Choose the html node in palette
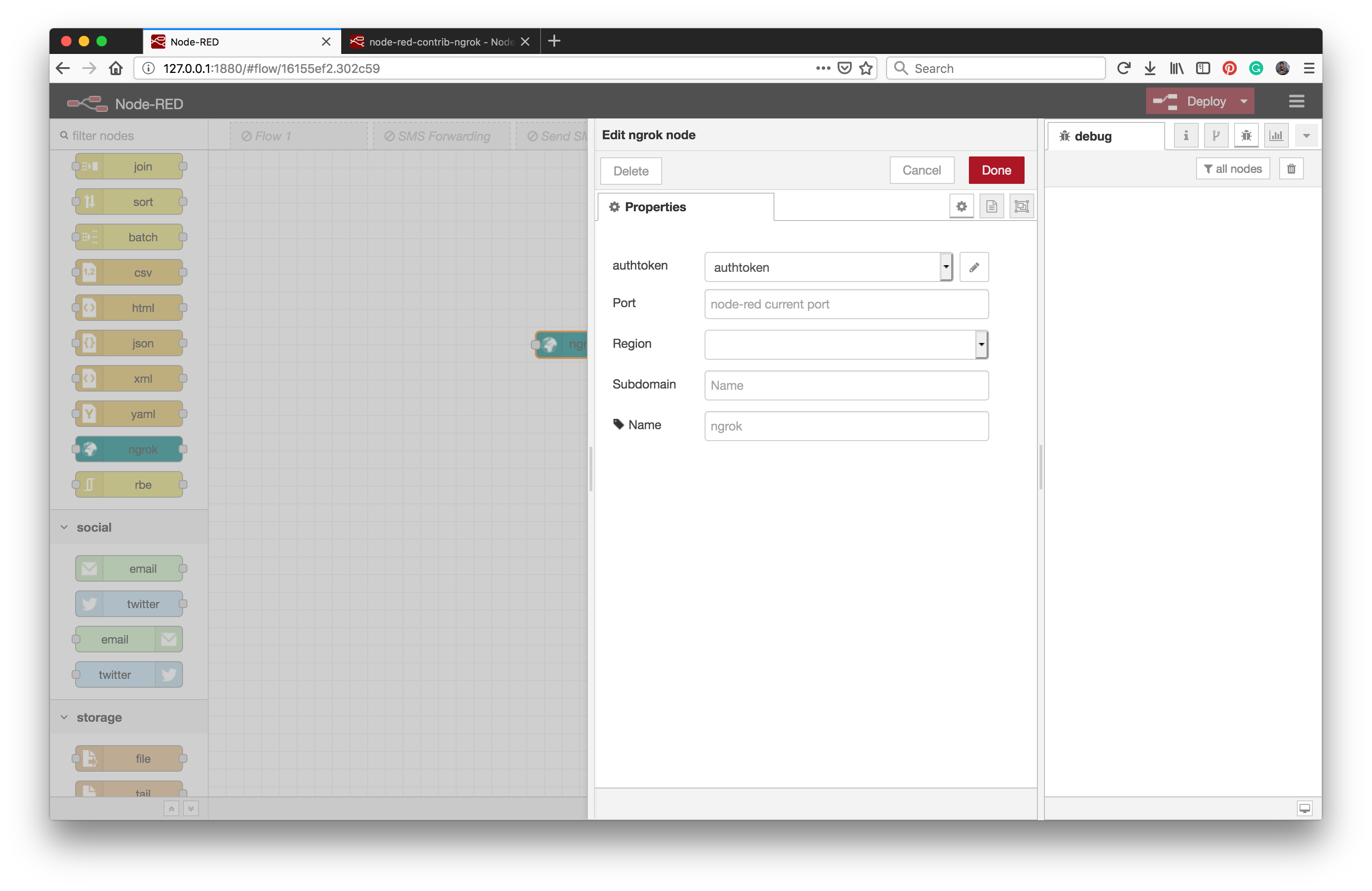Image resolution: width=1372 pixels, height=891 pixels. [x=129, y=308]
